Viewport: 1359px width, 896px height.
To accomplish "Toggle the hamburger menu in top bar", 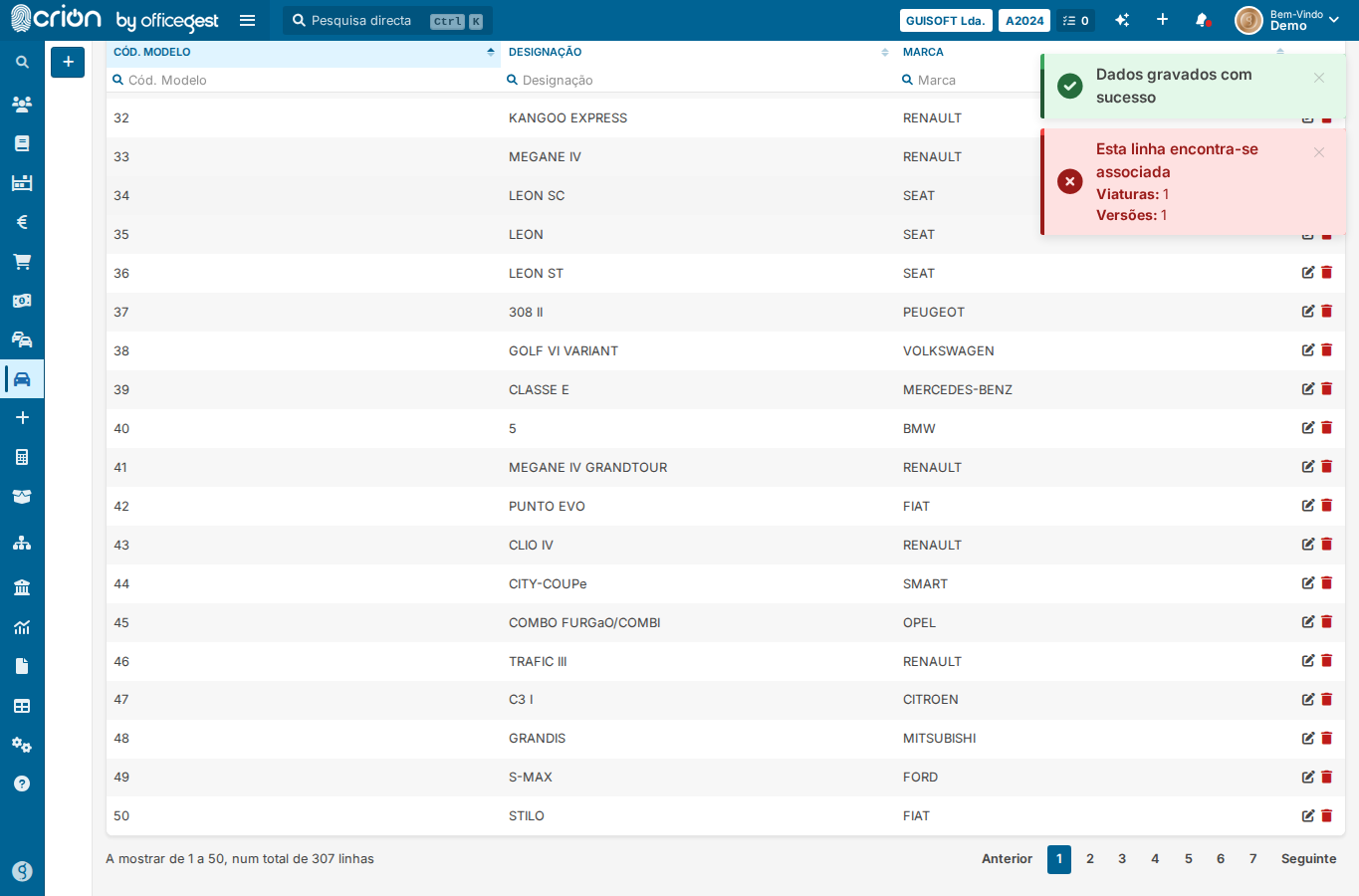I will 248,20.
